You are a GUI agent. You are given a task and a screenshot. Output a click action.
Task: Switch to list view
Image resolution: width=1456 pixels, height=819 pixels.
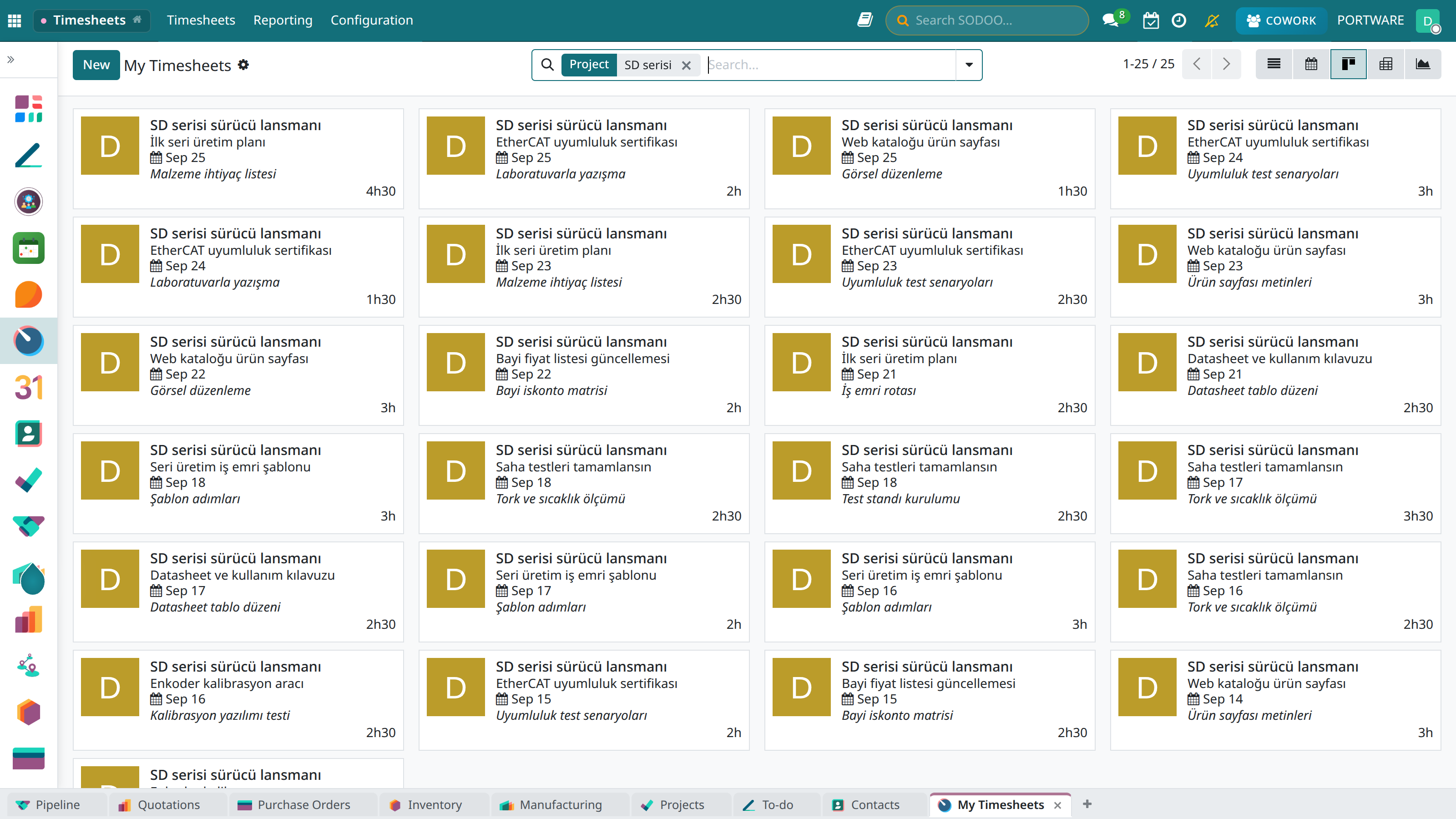[x=1274, y=64]
